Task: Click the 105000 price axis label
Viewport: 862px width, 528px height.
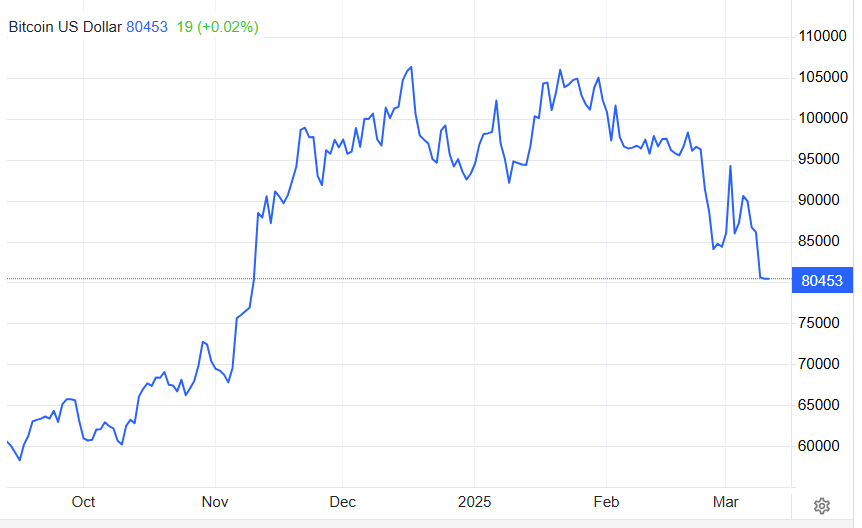Action: [823, 77]
